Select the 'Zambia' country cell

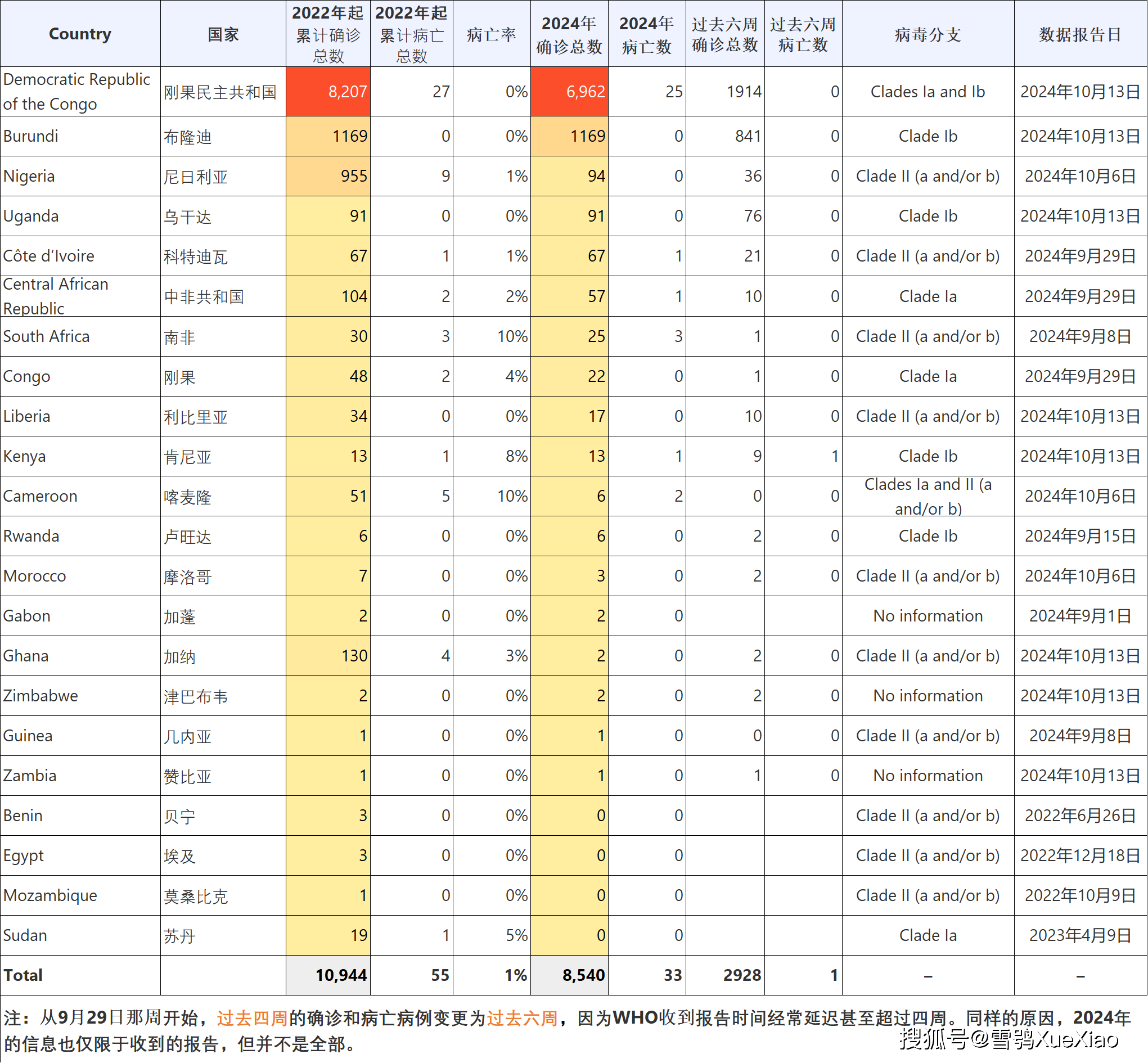pos(80,776)
